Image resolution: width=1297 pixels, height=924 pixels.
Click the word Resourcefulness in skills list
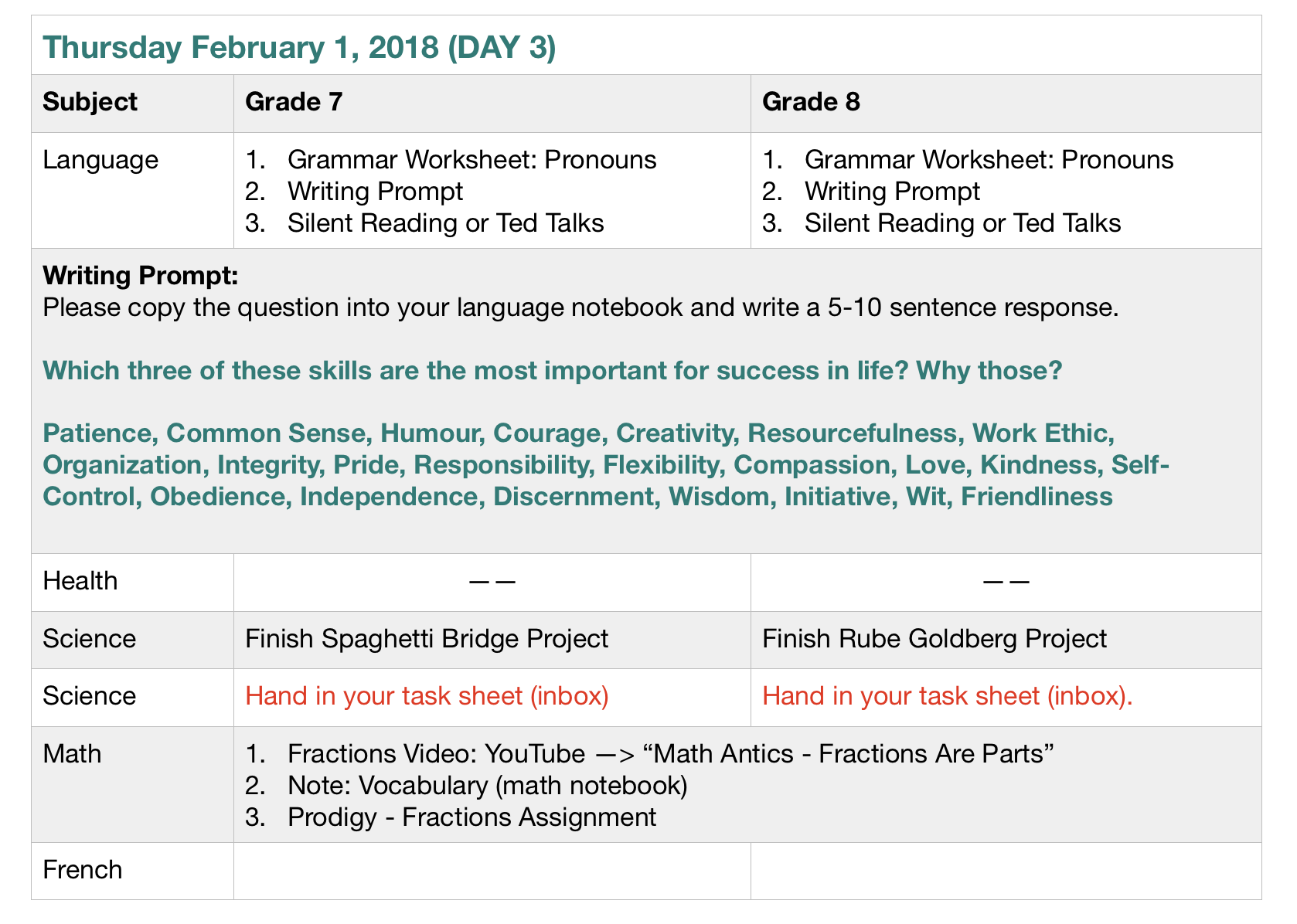[852, 433]
